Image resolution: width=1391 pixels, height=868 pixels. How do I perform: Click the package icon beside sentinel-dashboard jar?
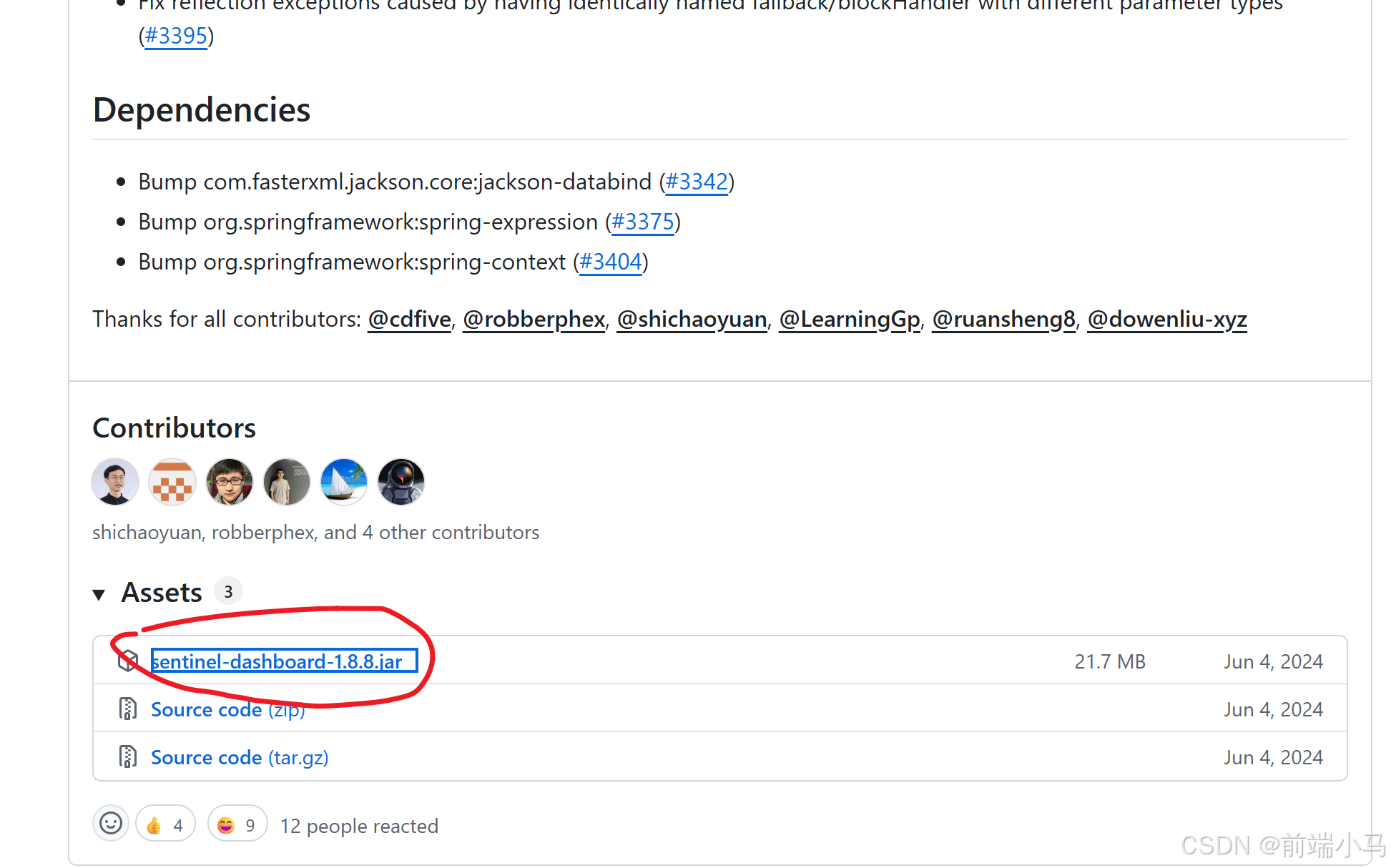(x=128, y=661)
